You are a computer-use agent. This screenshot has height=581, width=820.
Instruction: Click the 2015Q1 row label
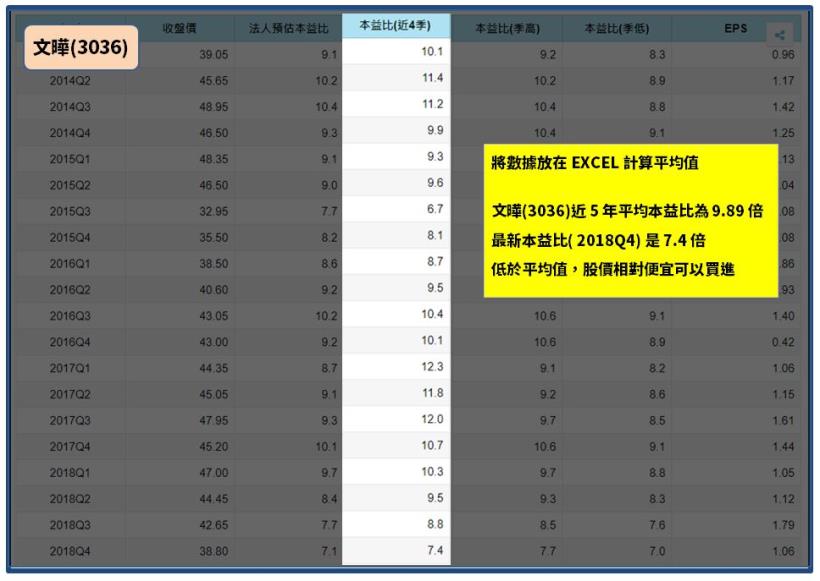pyautogui.click(x=70, y=159)
